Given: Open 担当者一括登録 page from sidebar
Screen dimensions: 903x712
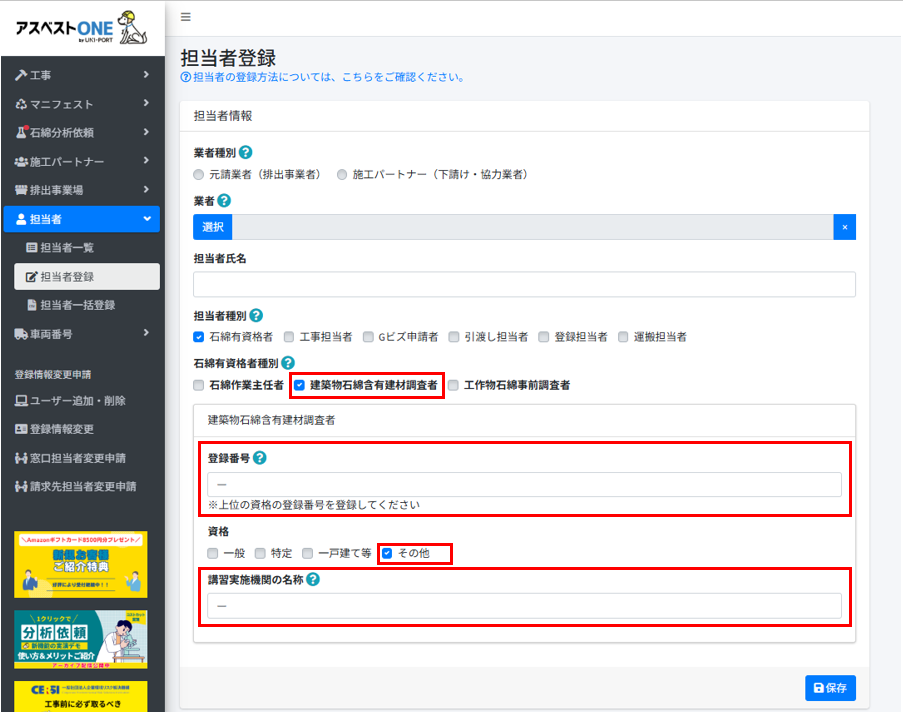Looking at the screenshot, I should click(x=77, y=305).
